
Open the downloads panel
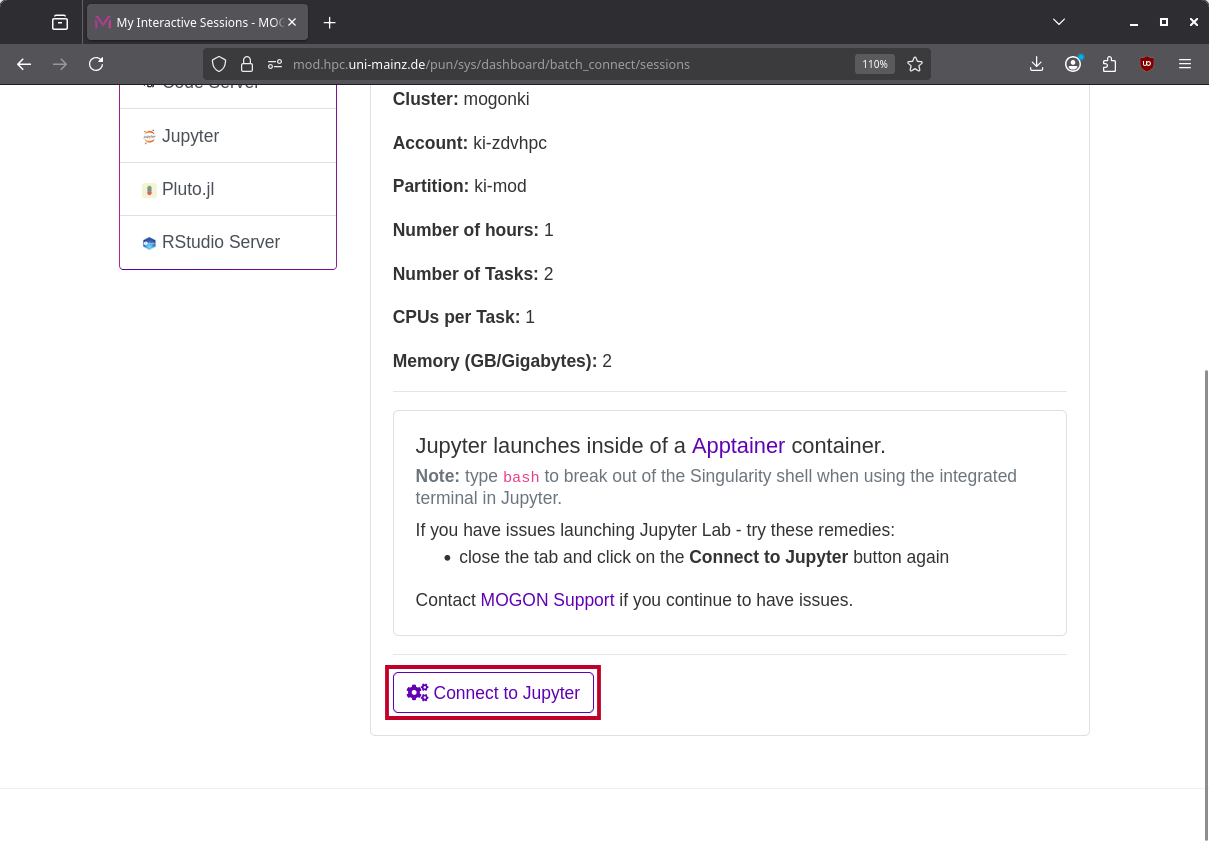tap(1037, 64)
